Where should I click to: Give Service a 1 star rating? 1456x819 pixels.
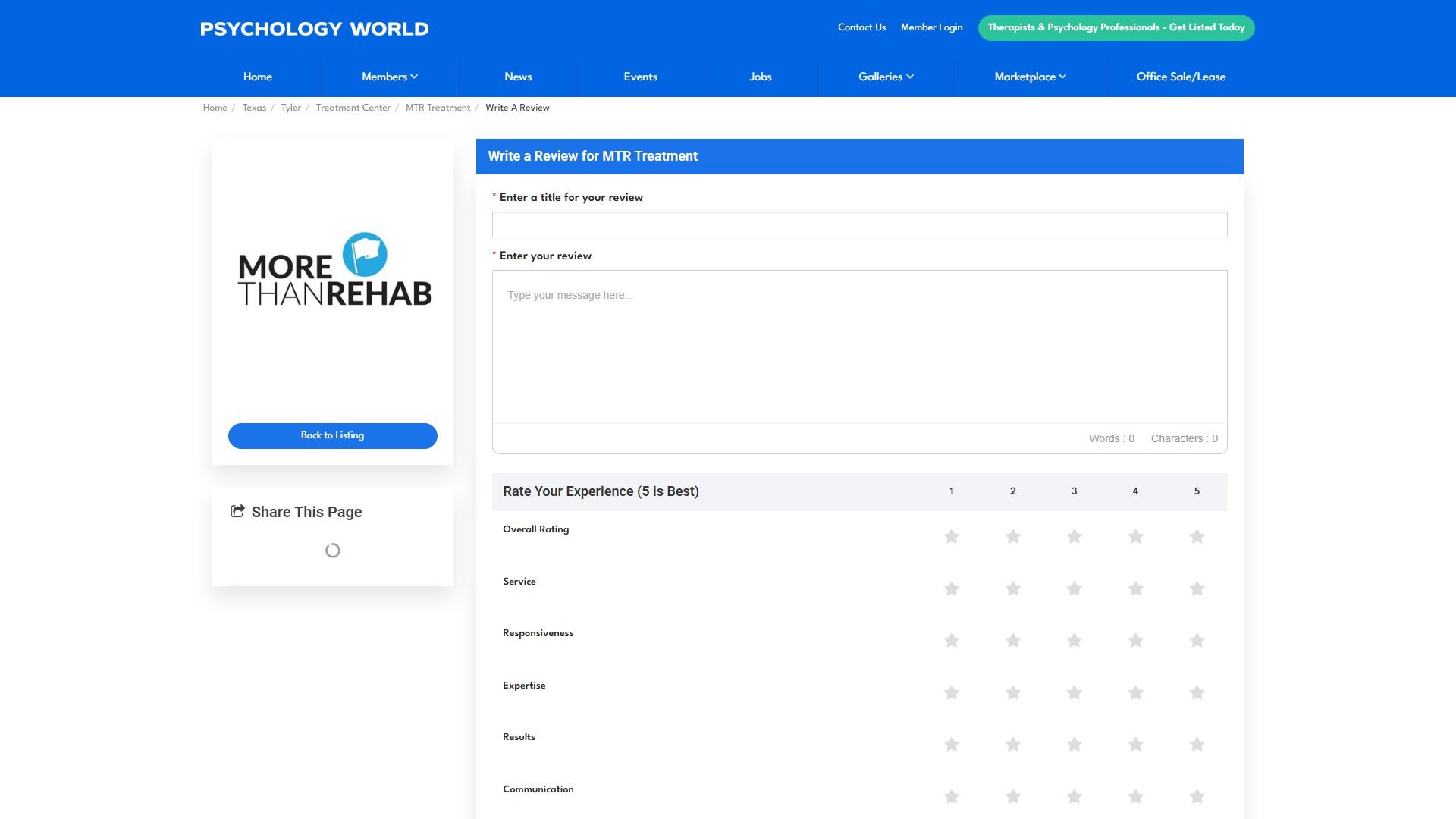(x=952, y=589)
